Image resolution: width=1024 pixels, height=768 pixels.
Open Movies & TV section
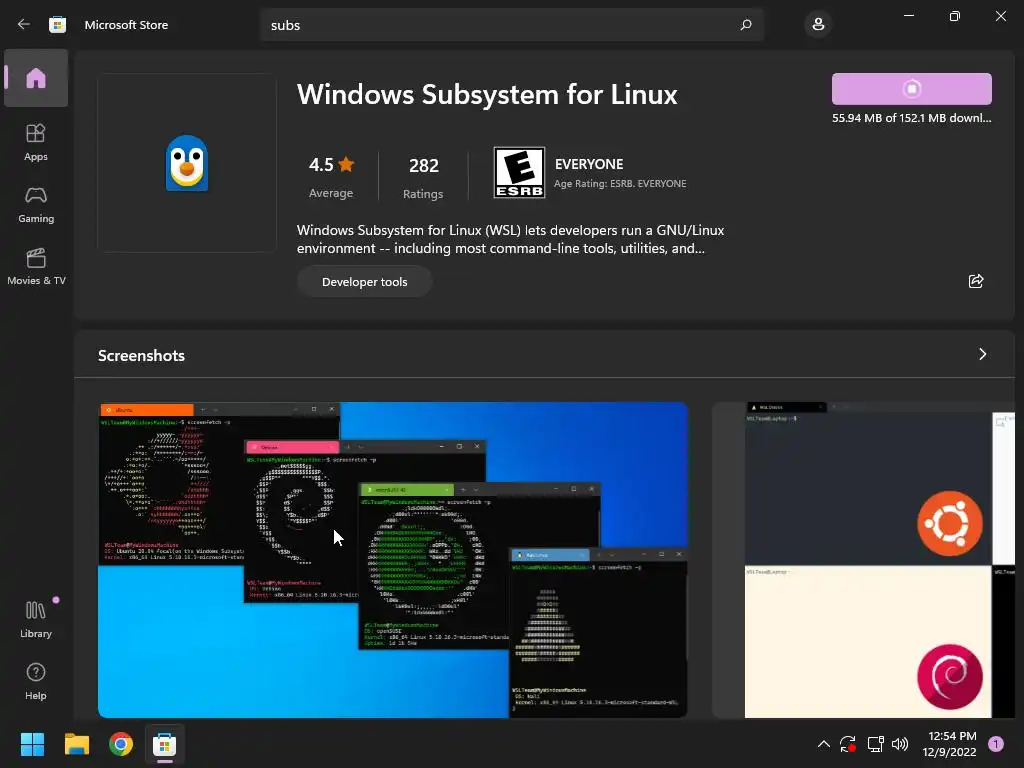click(x=36, y=266)
